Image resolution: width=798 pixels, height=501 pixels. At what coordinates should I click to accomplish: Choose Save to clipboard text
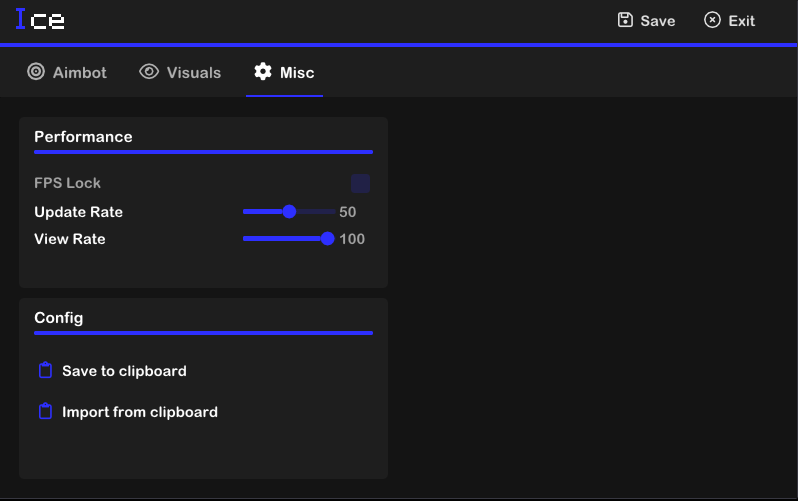tap(124, 371)
